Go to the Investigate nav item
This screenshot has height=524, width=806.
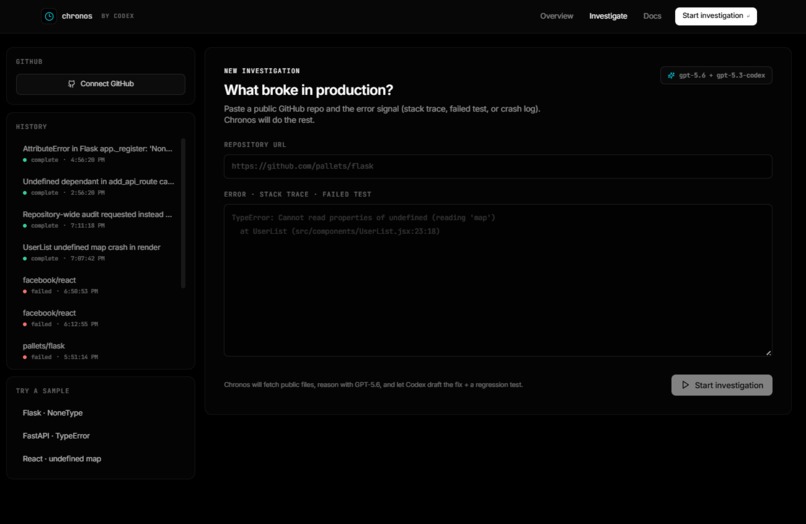[x=608, y=16]
